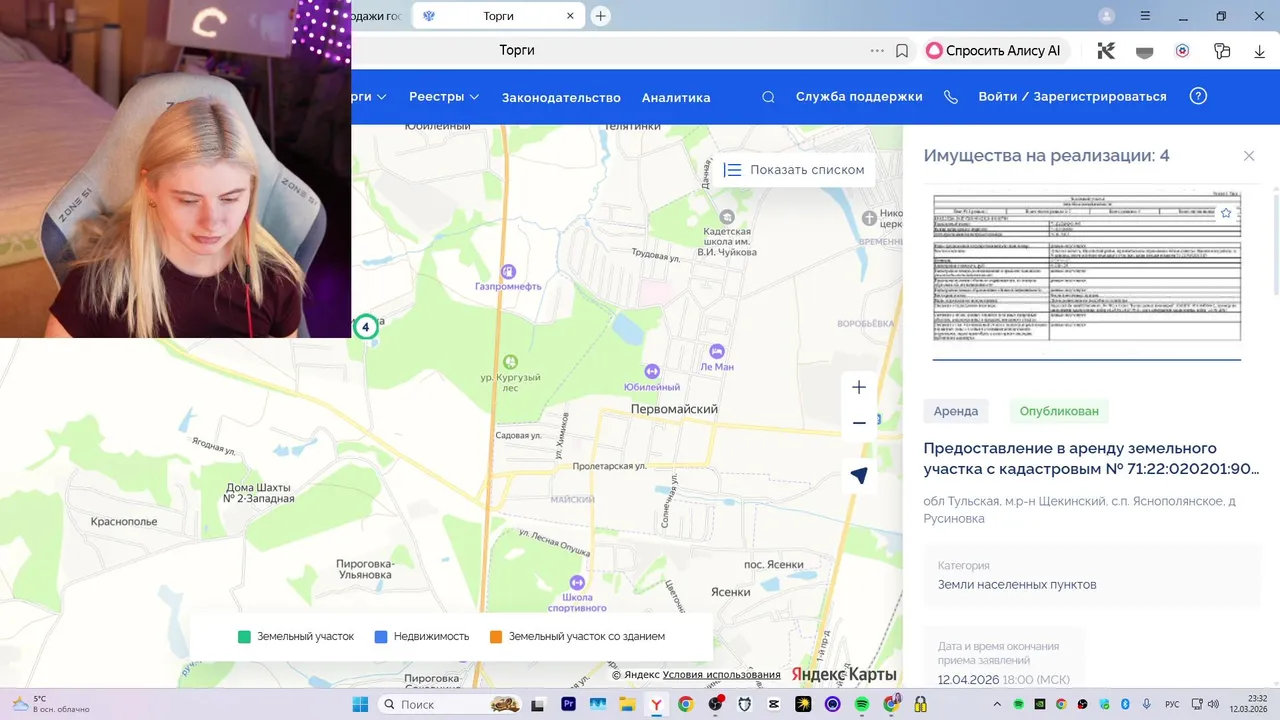Click the Кургузый лес park marker
This screenshot has height=720, width=1280.
coord(510,361)
